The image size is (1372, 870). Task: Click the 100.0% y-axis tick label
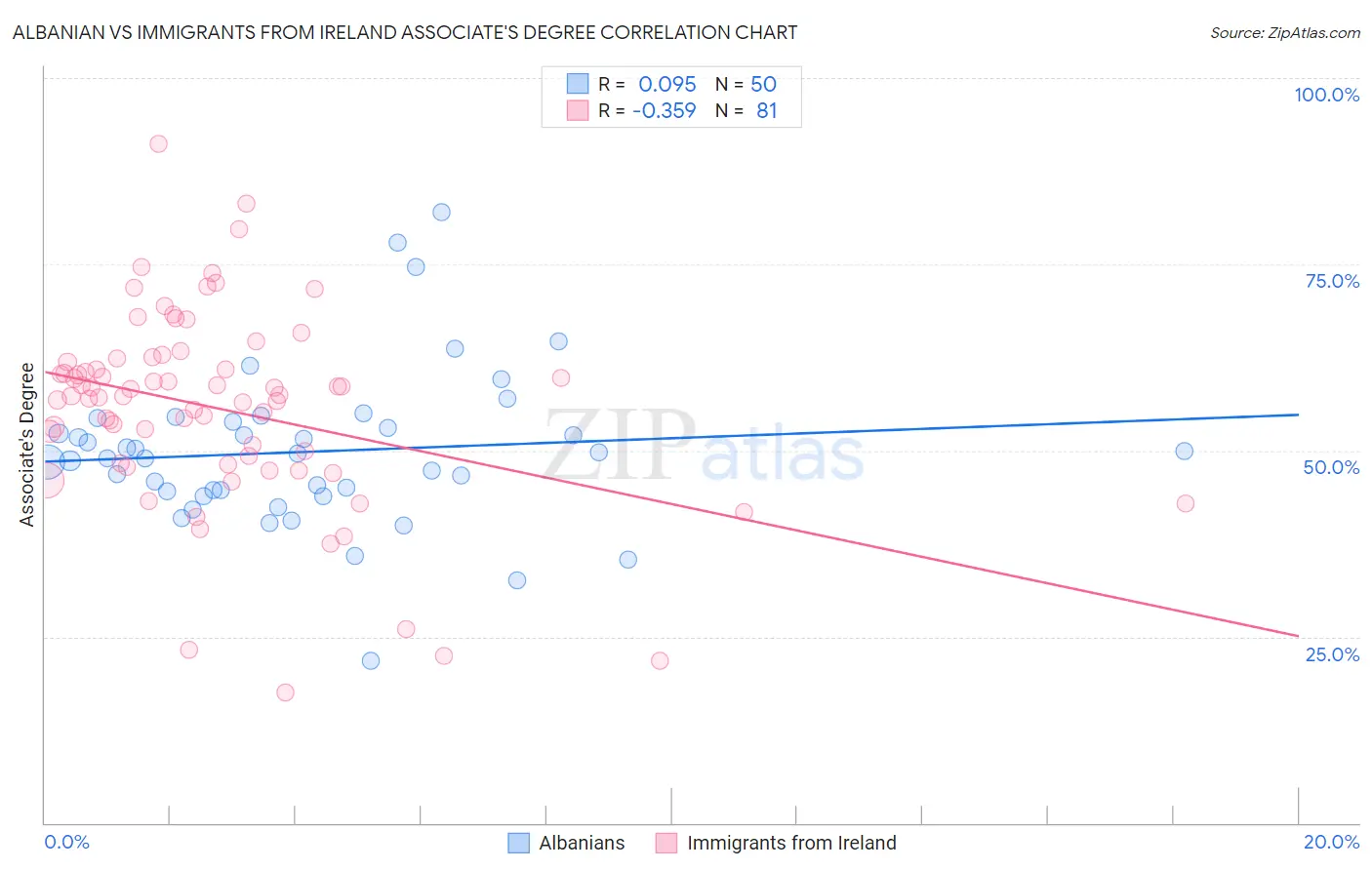tap(1326, 95)
